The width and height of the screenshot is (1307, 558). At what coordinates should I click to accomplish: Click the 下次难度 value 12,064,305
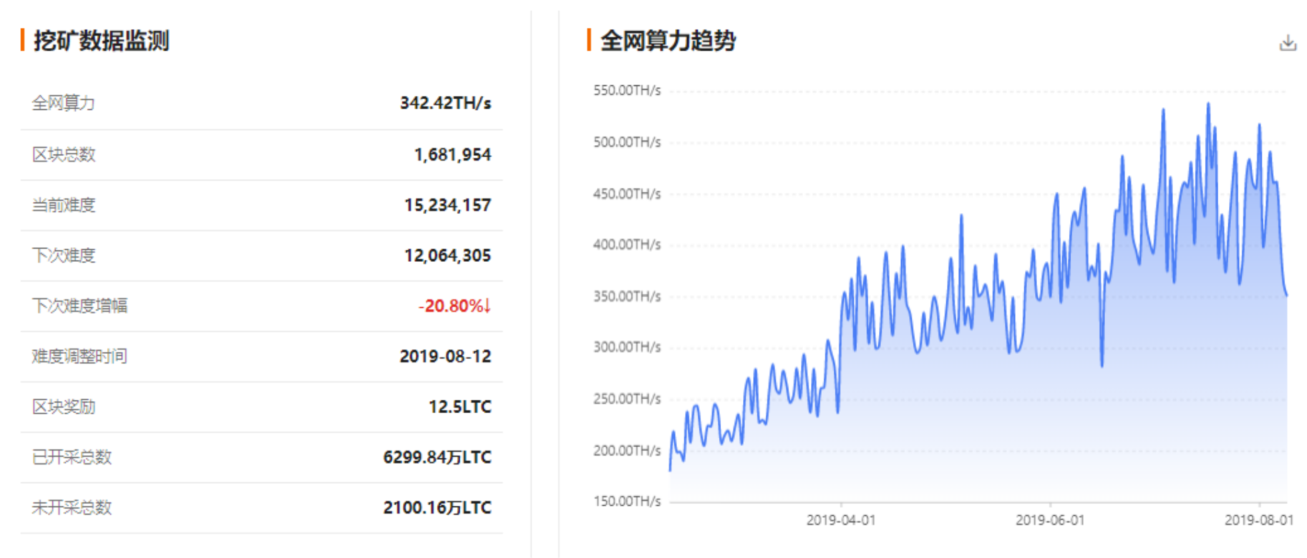[x=447, y=256]
